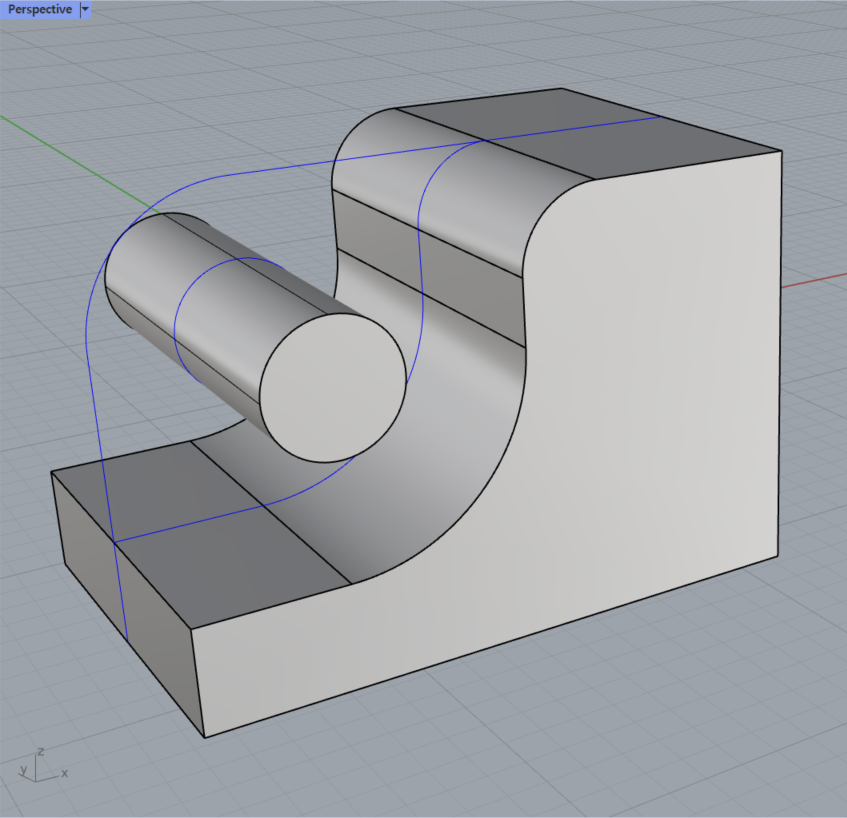The height and width of the screenshot is (818, 847).
Task: Expand the viewport dropdown arrow beside Perspective
Action: click(85, 9)
